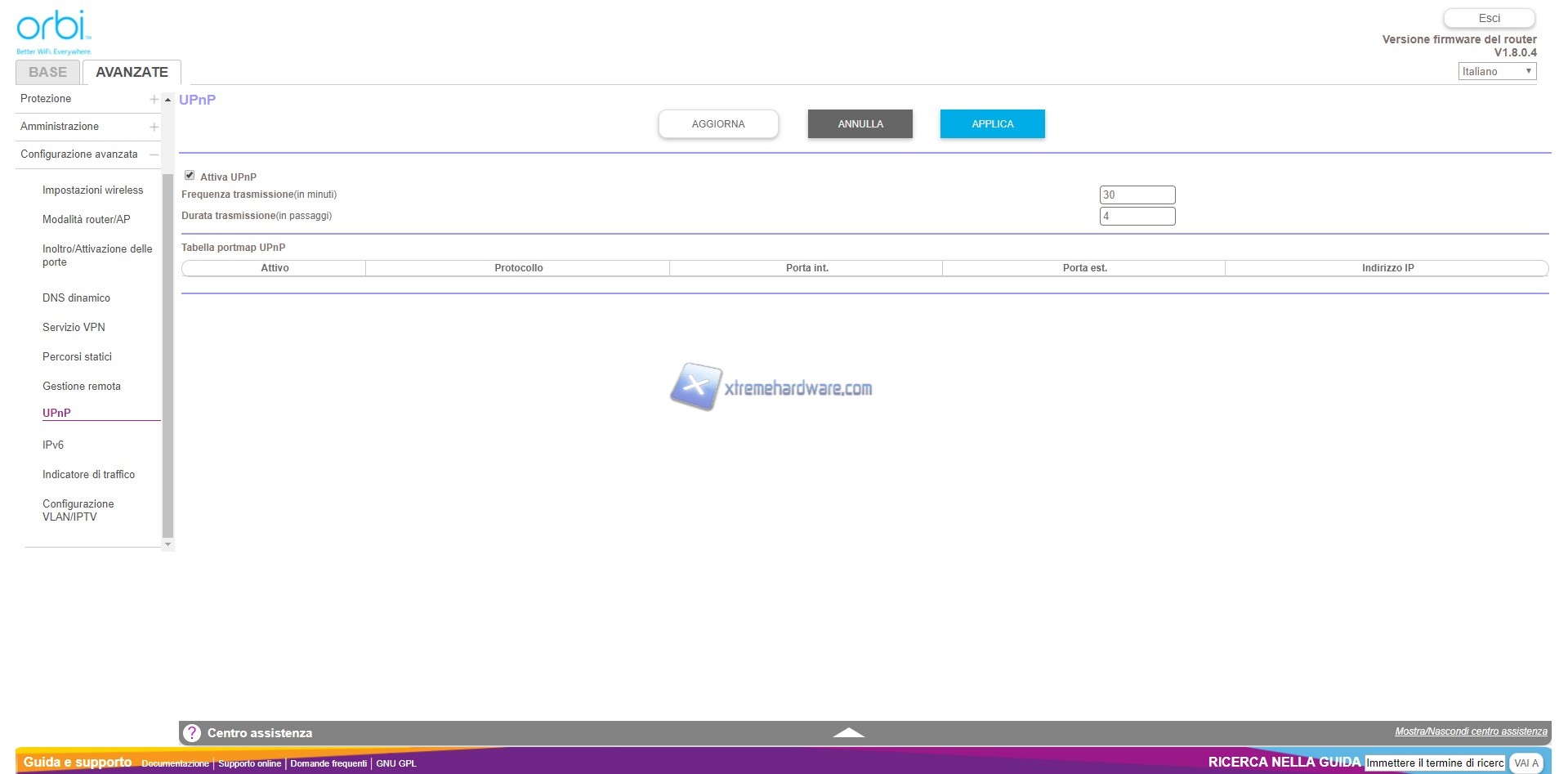Expand the Protezione section
The height and width of the screenshot is (774, 1568).
coord(154,99)
